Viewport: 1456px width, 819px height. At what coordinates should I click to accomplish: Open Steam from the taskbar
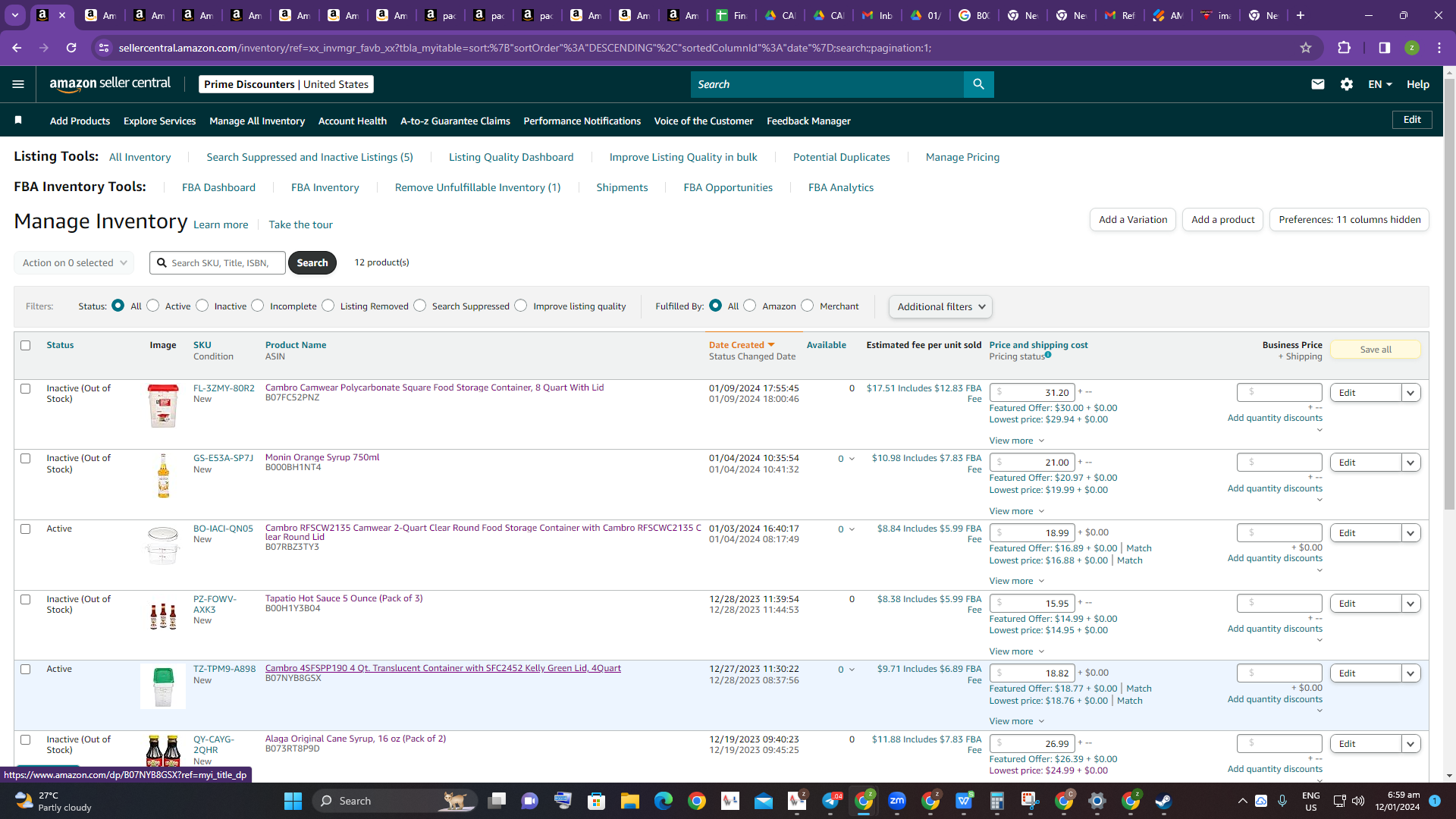click(1163, 801)
